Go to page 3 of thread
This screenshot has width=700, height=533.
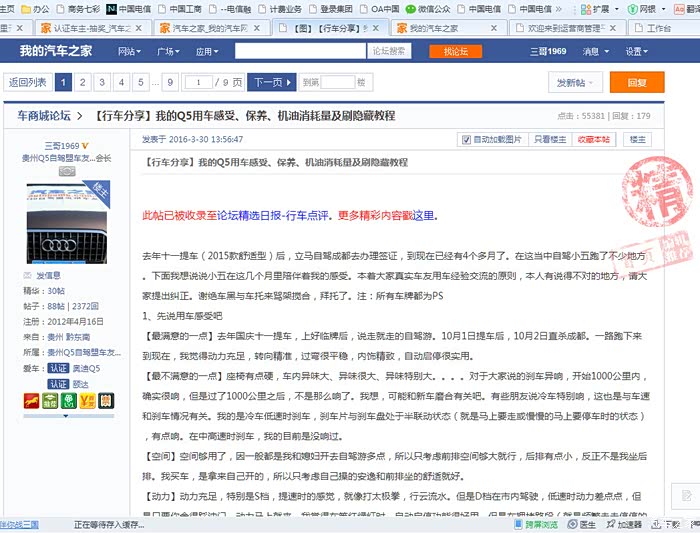[x=101, y=82]
